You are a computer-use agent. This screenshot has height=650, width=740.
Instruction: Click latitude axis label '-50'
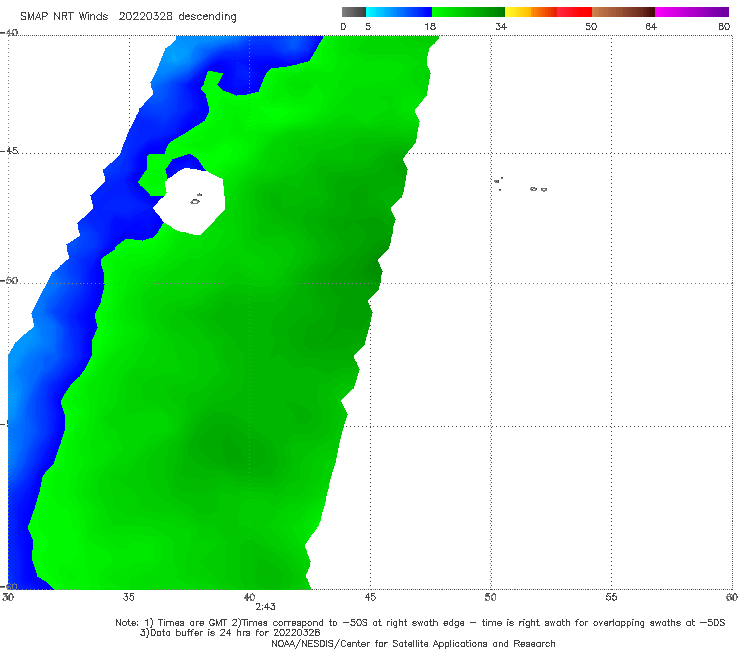pyautogui.click(x=9, y=281)
